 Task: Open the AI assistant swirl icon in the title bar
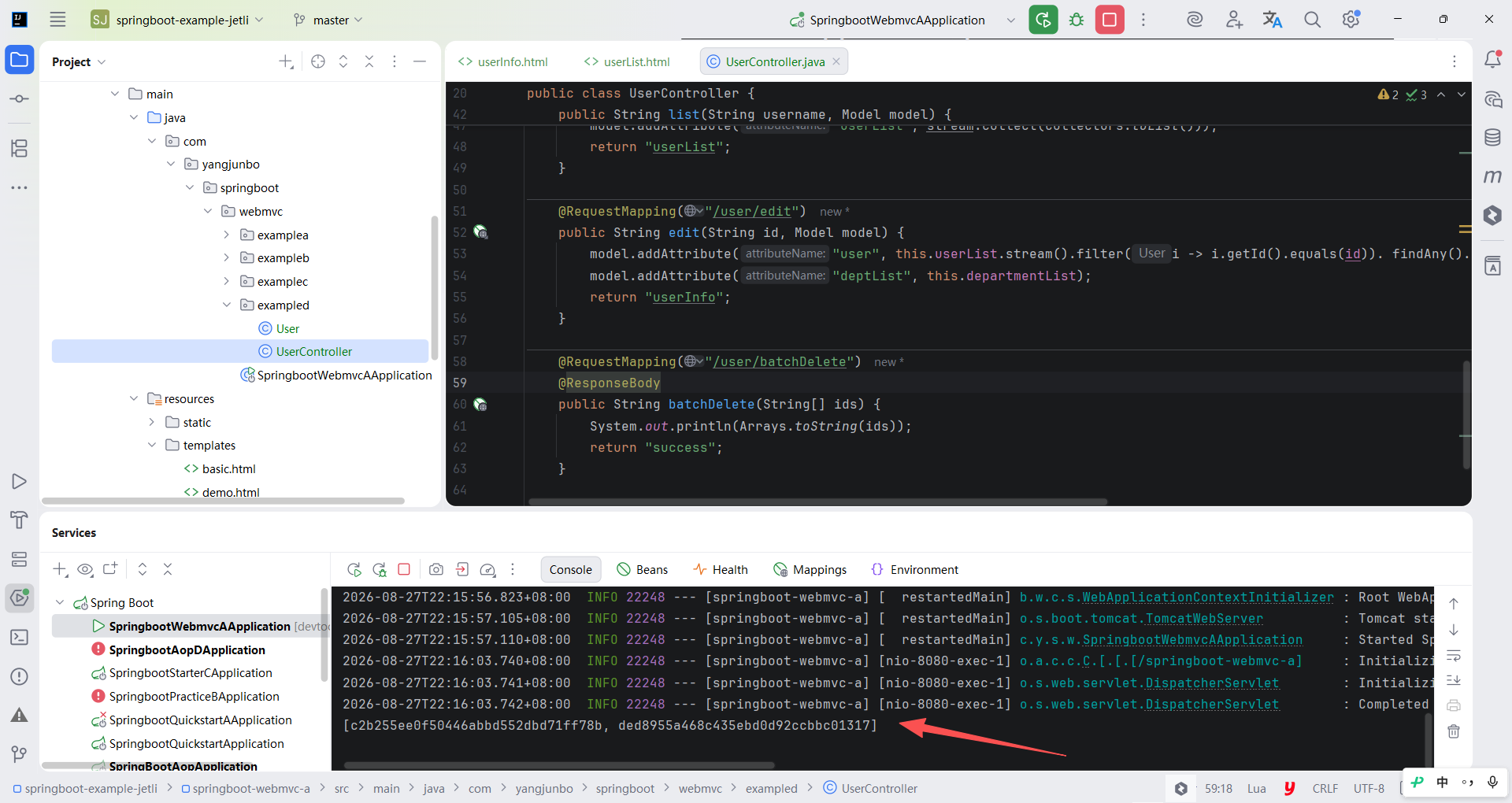tap(1195, 20)
